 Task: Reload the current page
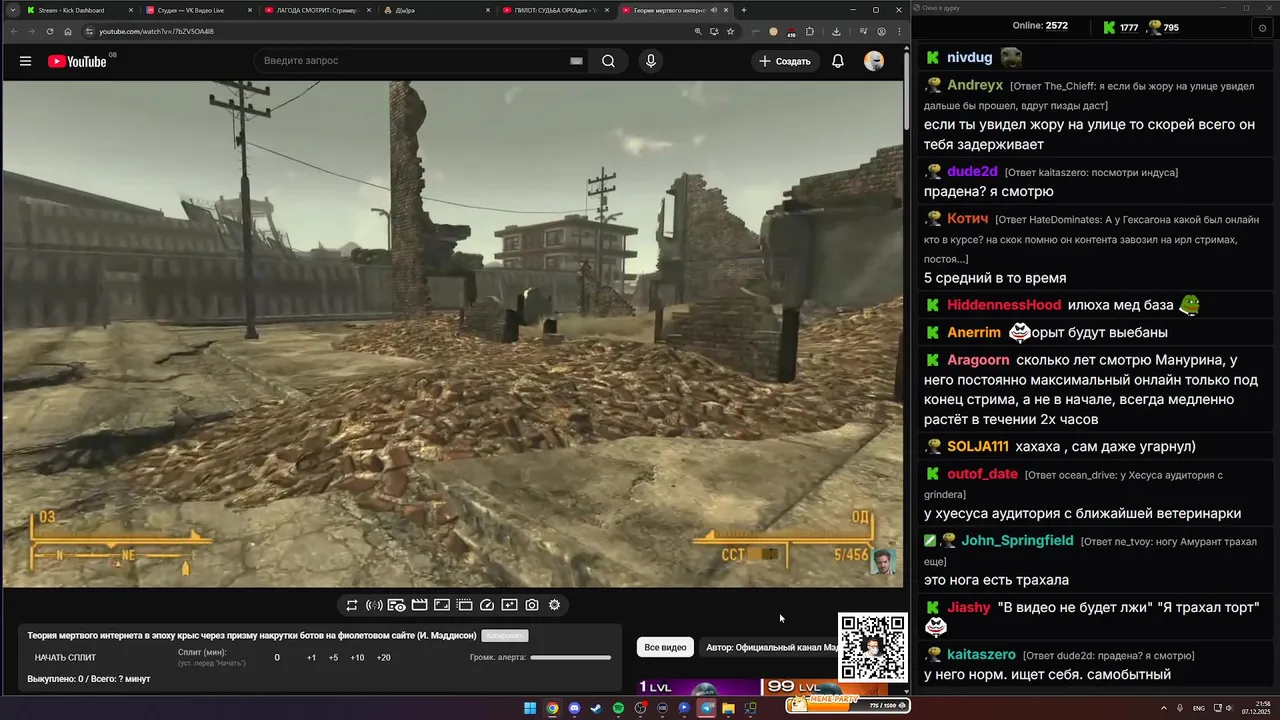[50, 31]
